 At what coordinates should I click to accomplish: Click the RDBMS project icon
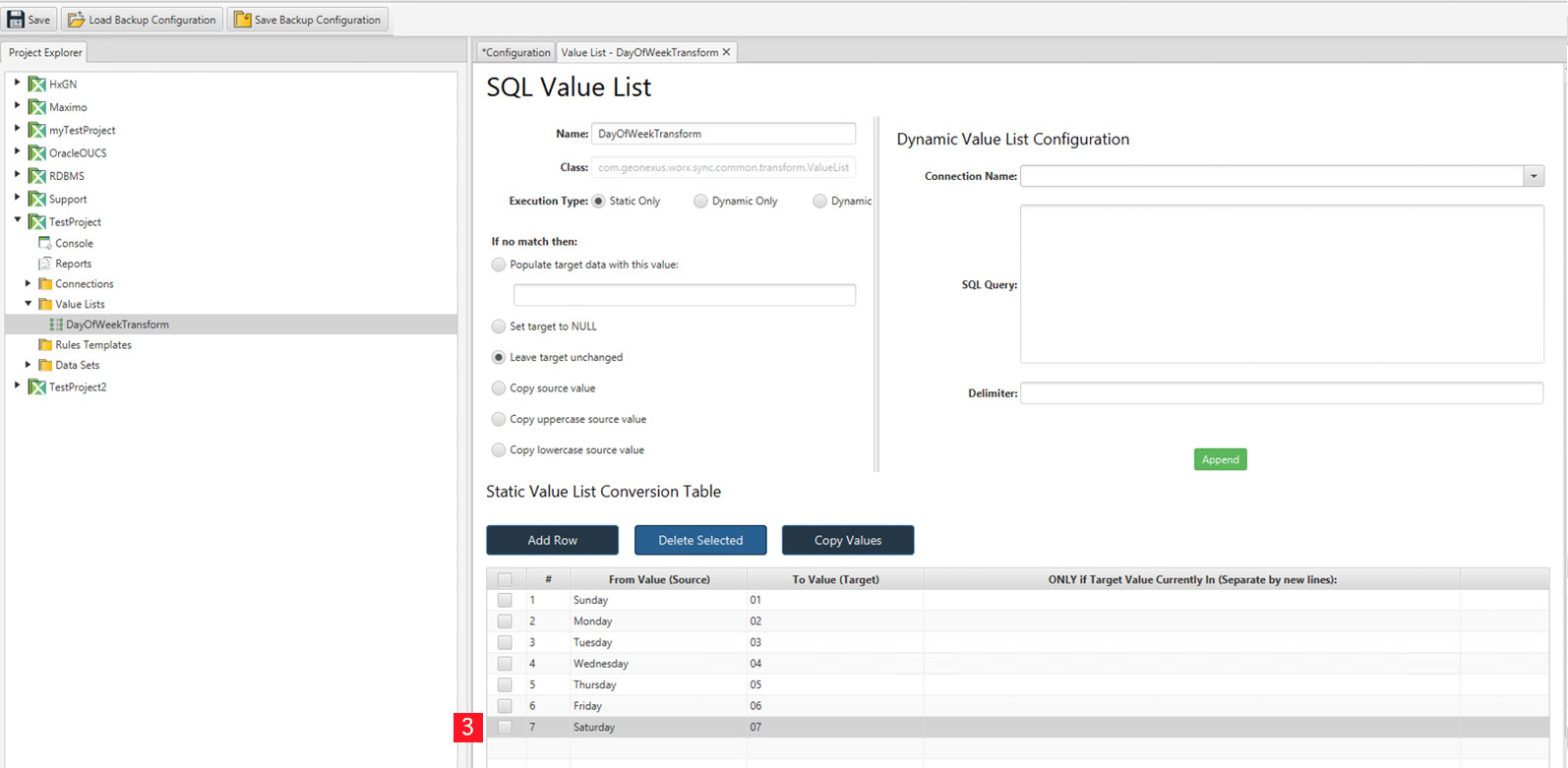coord(37,176)
